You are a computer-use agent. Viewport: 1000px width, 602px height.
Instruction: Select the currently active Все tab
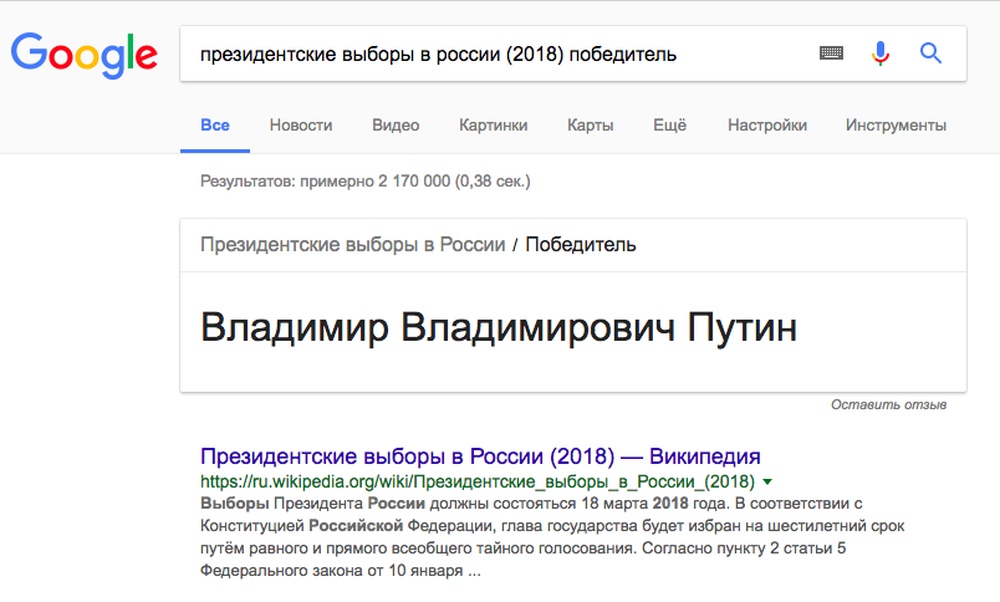pyautogui.click(x=214, y=125)
